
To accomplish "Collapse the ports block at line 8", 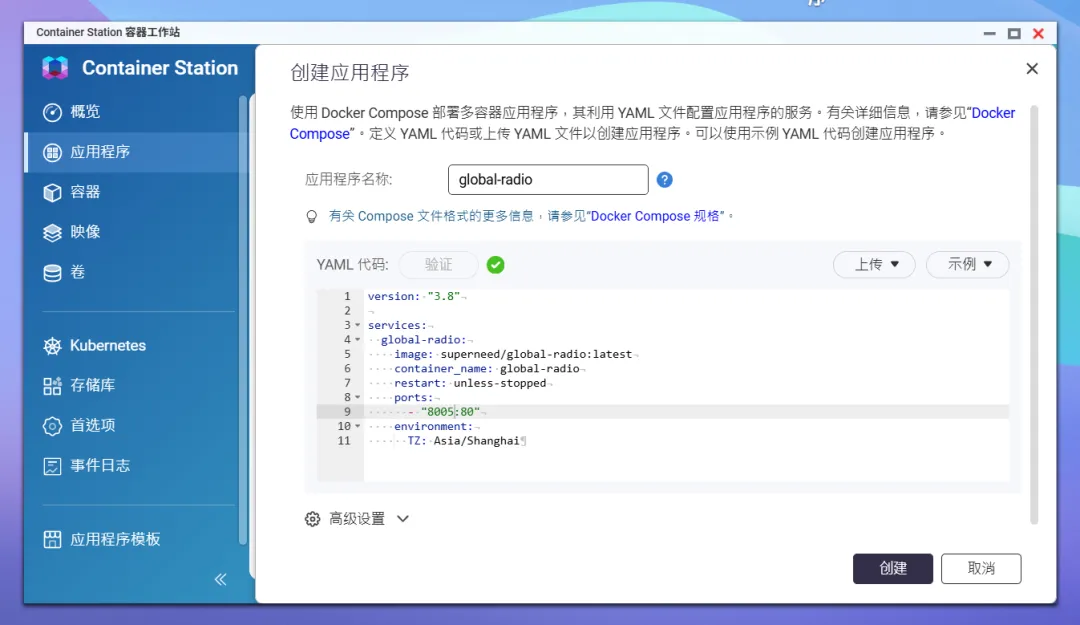I will coord(357,397).
